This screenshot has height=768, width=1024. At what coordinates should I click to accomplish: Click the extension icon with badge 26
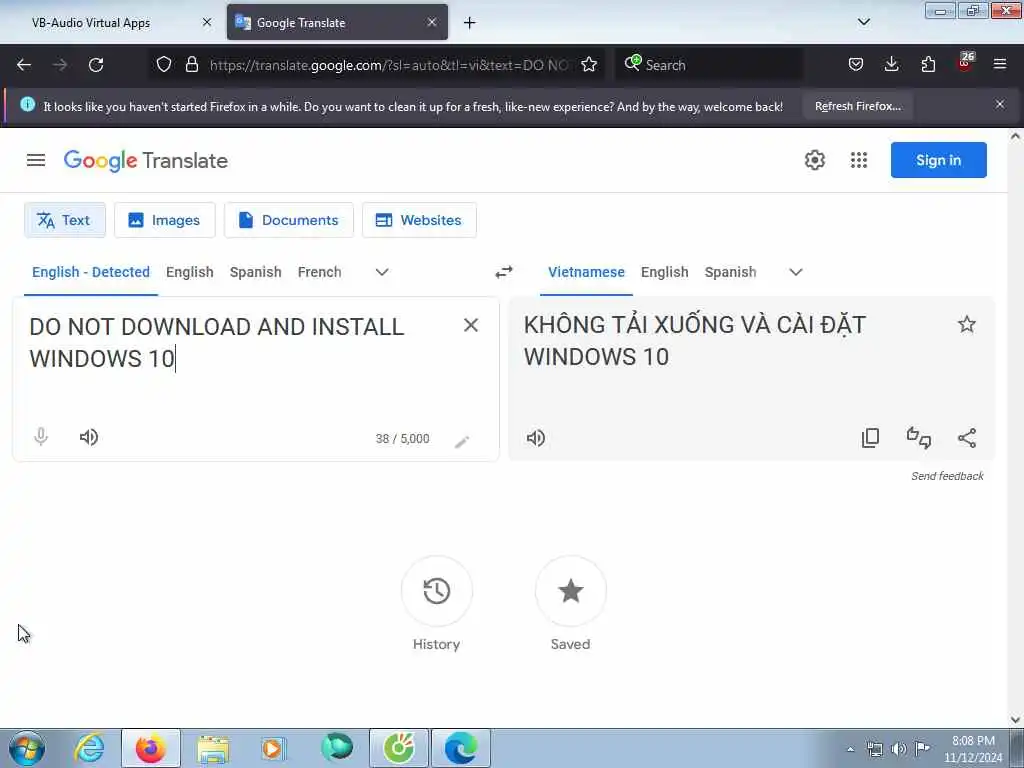(x=965, y=63)
